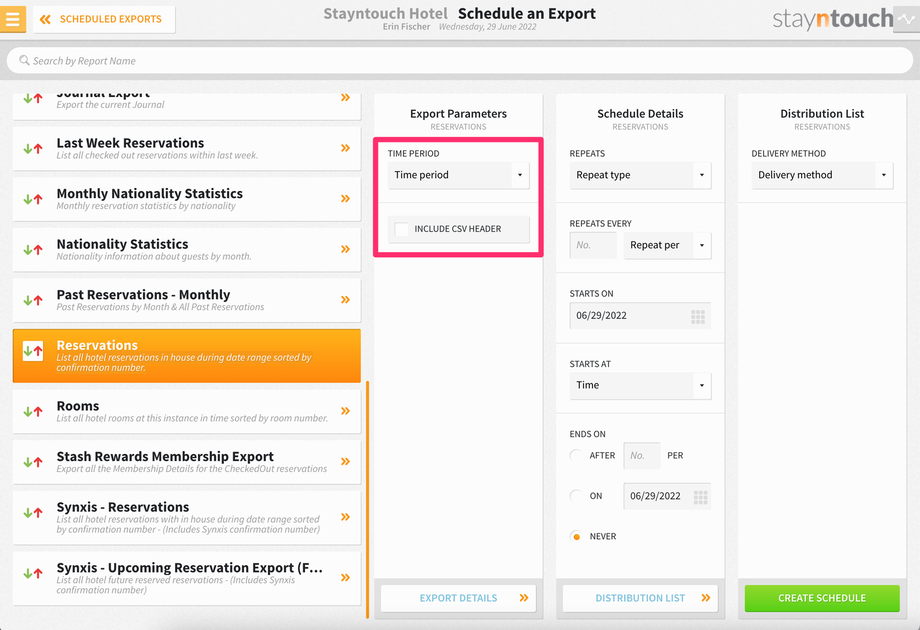Select the Stash Rewards Membership Export report
This screenshot has height=630, width=920.
(x=187, y=462)
